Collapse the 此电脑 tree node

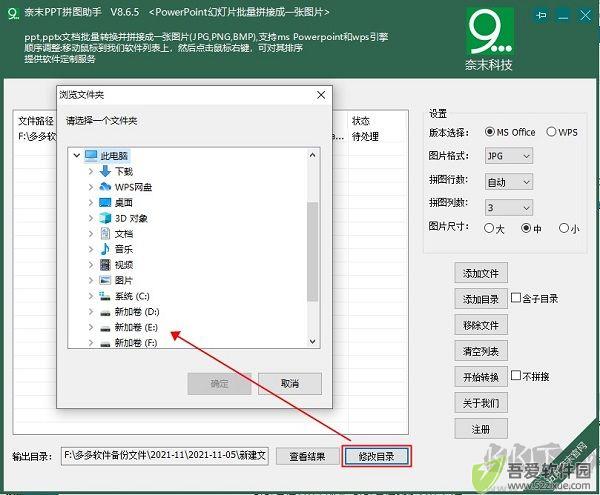(77, 155)
